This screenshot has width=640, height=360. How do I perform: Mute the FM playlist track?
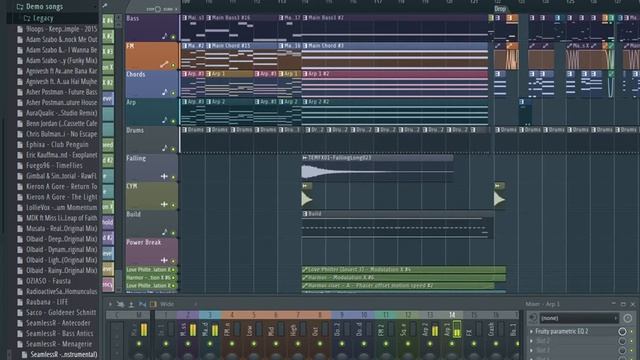(x=173, y=65)
